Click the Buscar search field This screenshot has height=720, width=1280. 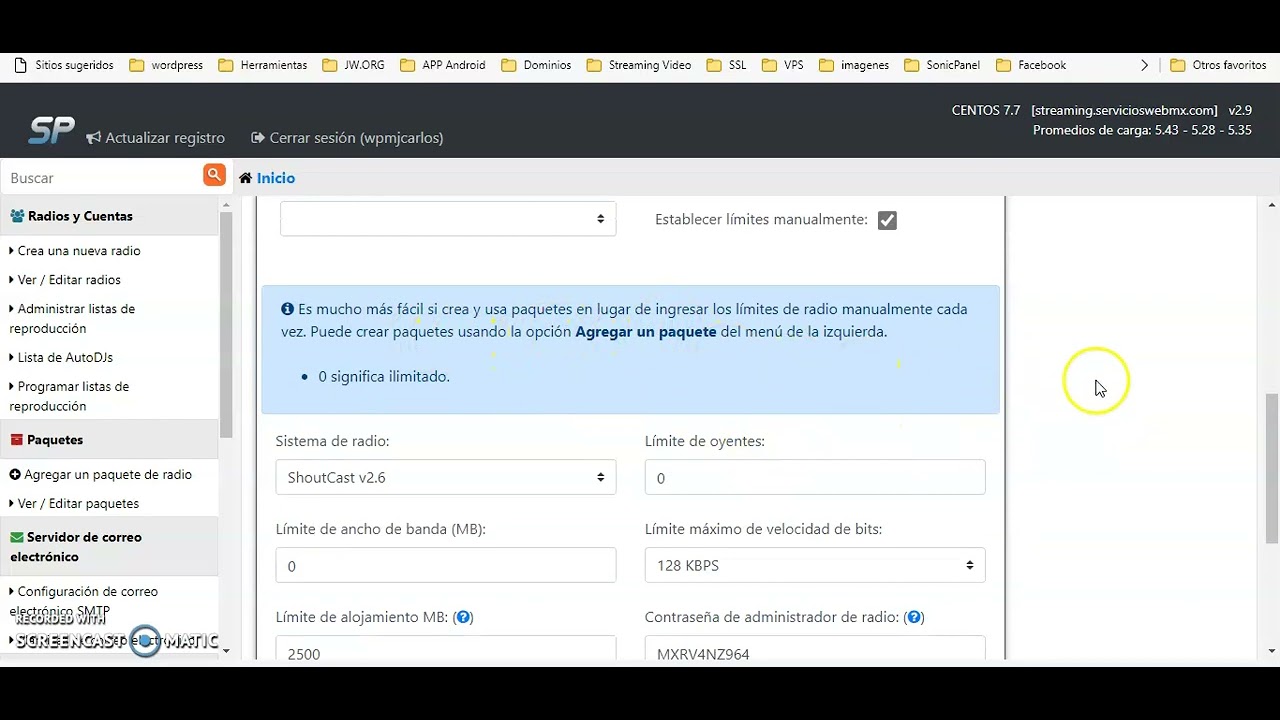tap(101, 177)
